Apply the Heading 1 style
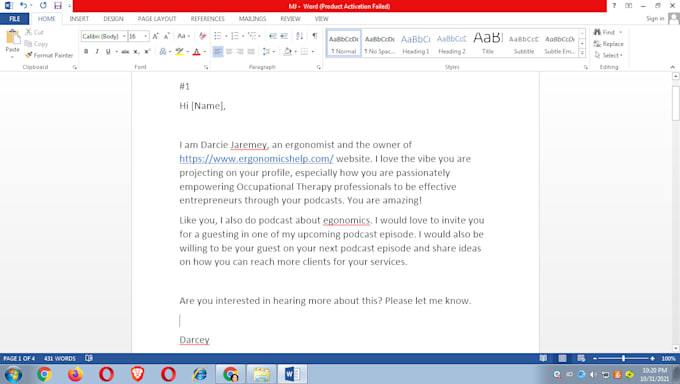680x384 pixels. (x=415, y=43)
